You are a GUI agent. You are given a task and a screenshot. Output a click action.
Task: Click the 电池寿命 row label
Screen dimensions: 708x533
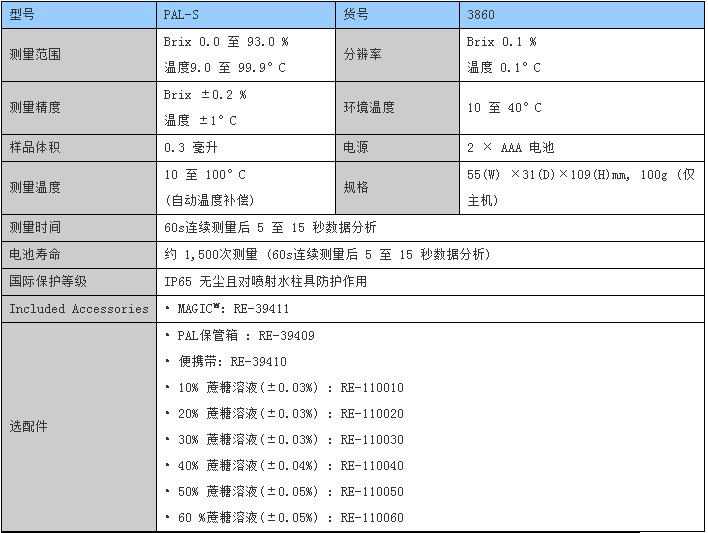pos(34,254)
